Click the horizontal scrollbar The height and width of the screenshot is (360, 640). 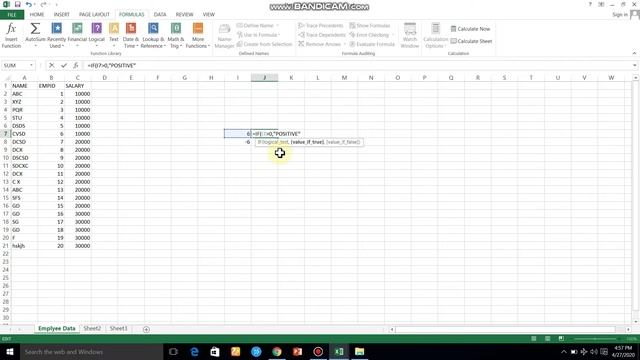pyautogui.click(x=505, y=329)
